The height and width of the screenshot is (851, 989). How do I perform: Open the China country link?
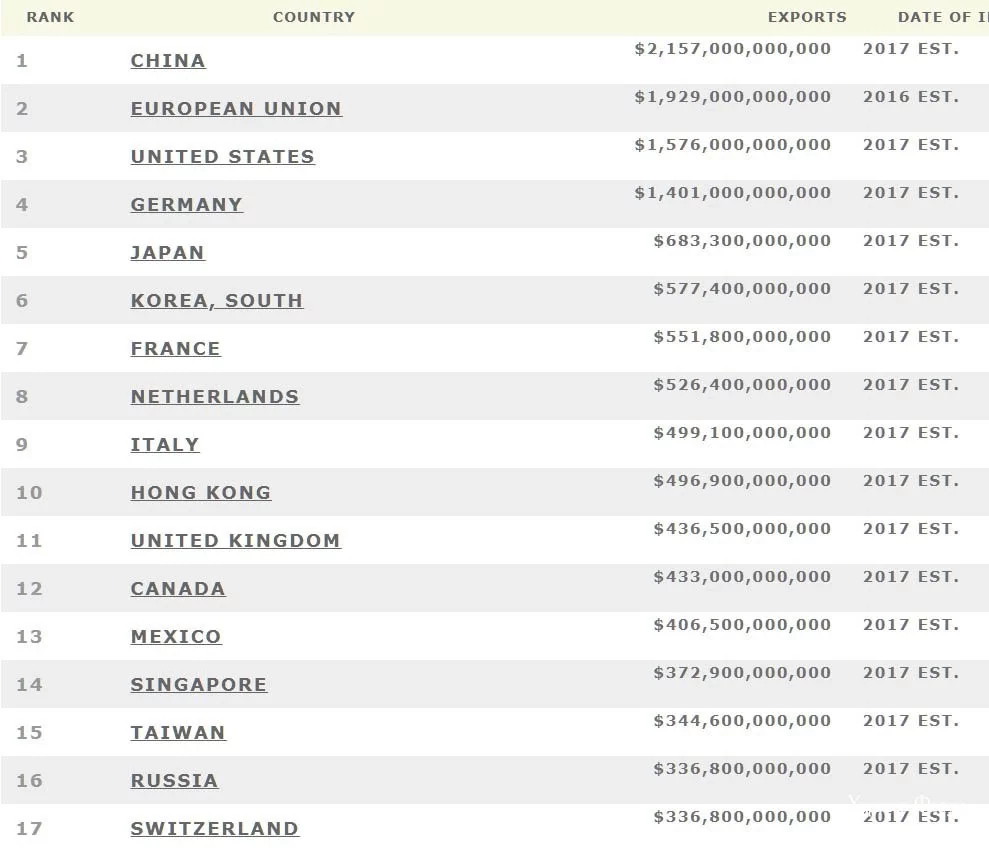point(168,61)
